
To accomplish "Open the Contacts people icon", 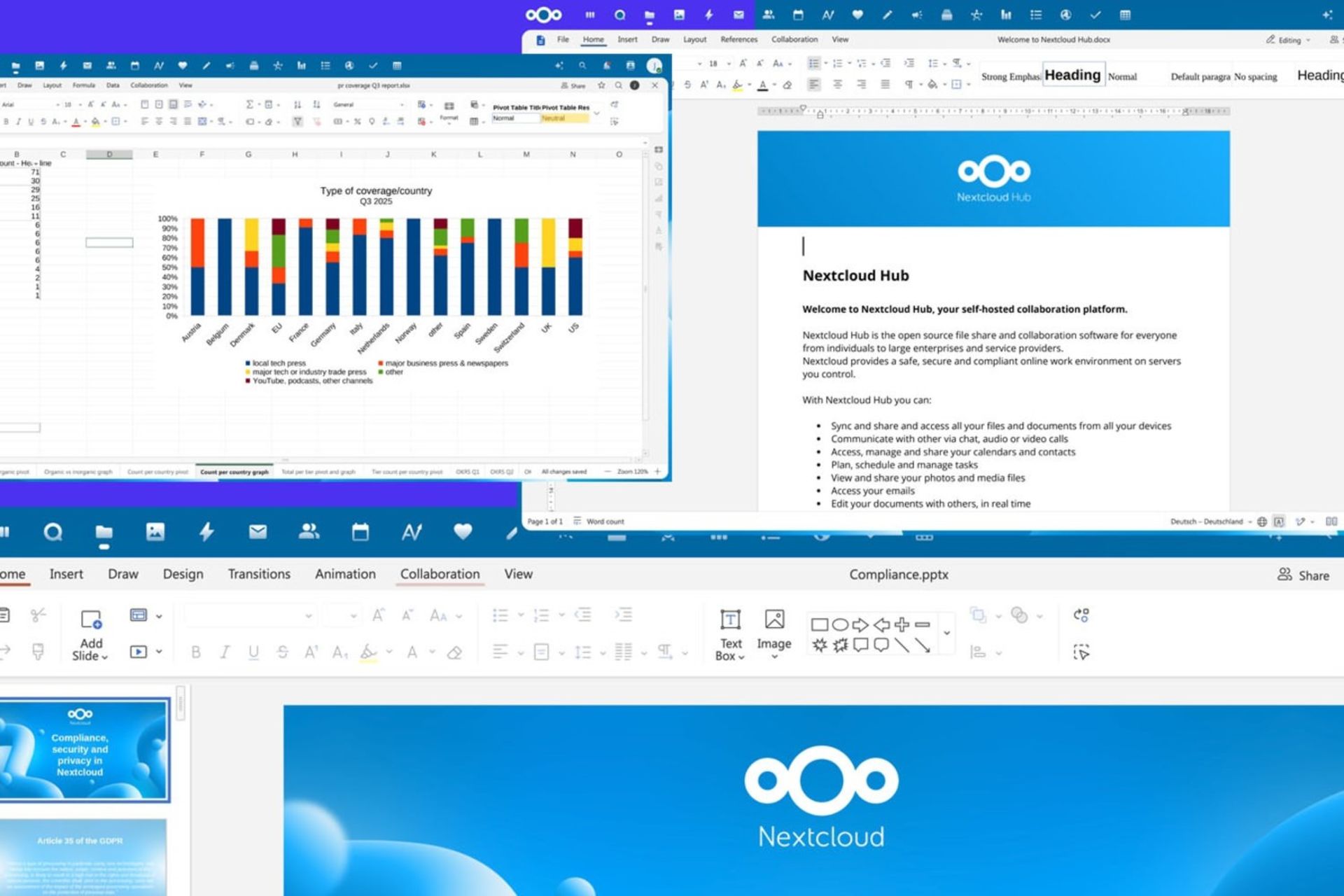I will (309, 532).
